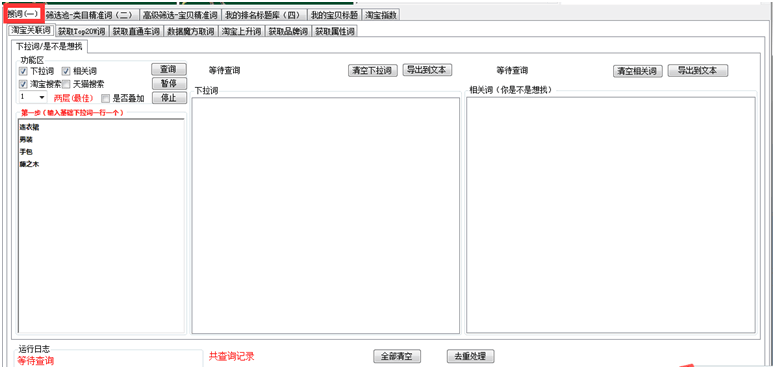Screen dimensions: 775x369
Task: Enable the 是否叠加 checkbox
Action: tap(105, 98)
